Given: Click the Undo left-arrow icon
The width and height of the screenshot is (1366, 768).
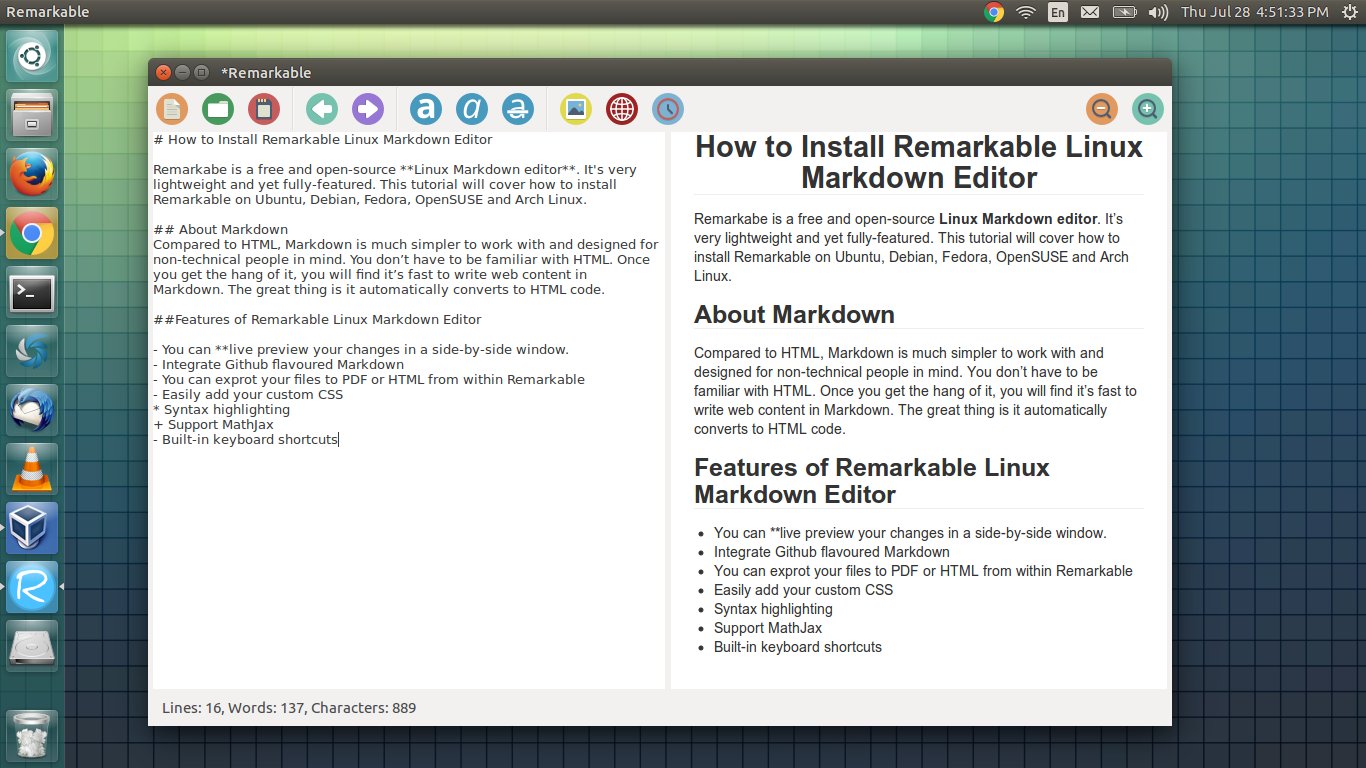Looking at the screenshot, I should (x=322, y=108).
